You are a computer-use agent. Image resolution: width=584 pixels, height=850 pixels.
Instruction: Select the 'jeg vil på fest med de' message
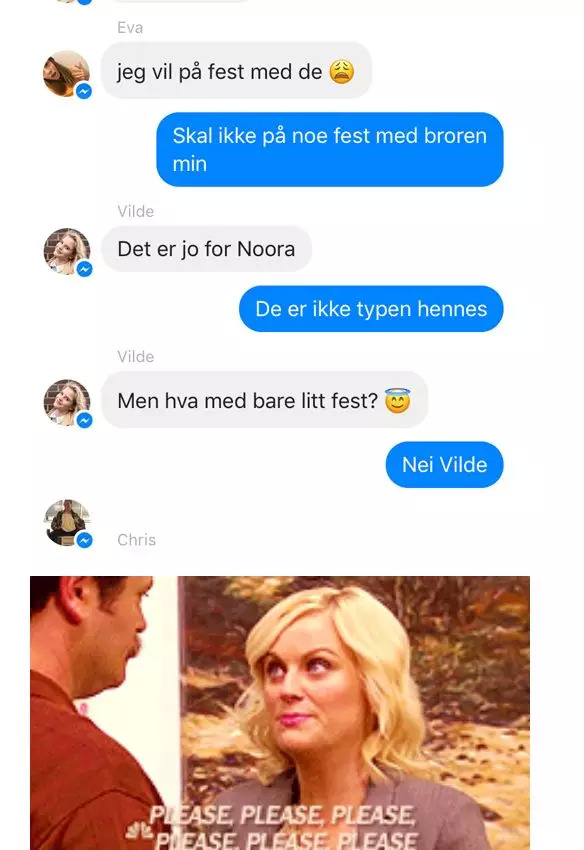tap(236, 70)
